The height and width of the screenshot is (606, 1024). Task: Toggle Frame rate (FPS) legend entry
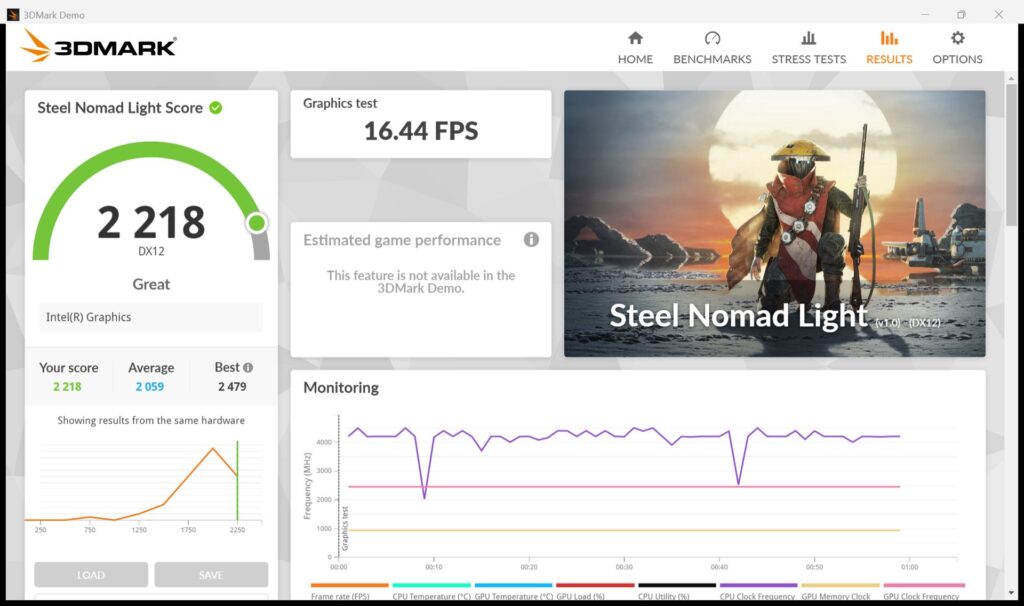tap(349, 592)
